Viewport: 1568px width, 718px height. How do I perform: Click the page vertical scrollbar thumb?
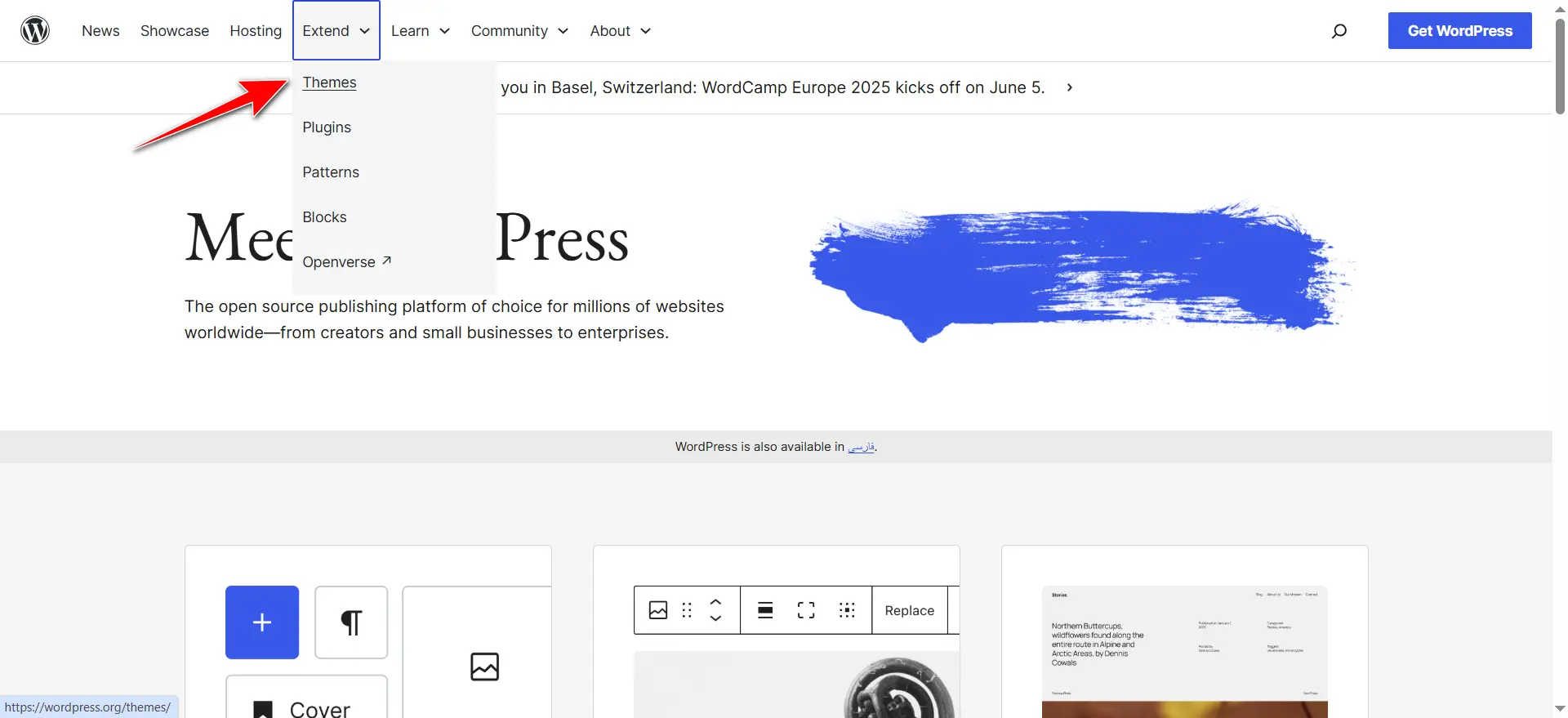1560,65
